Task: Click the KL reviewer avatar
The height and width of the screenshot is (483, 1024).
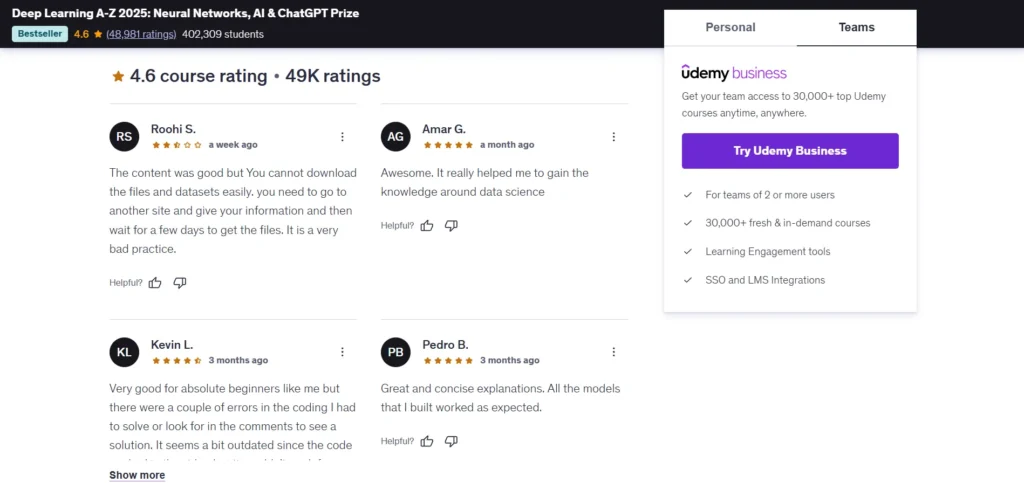Action: [x=124, y=352]
